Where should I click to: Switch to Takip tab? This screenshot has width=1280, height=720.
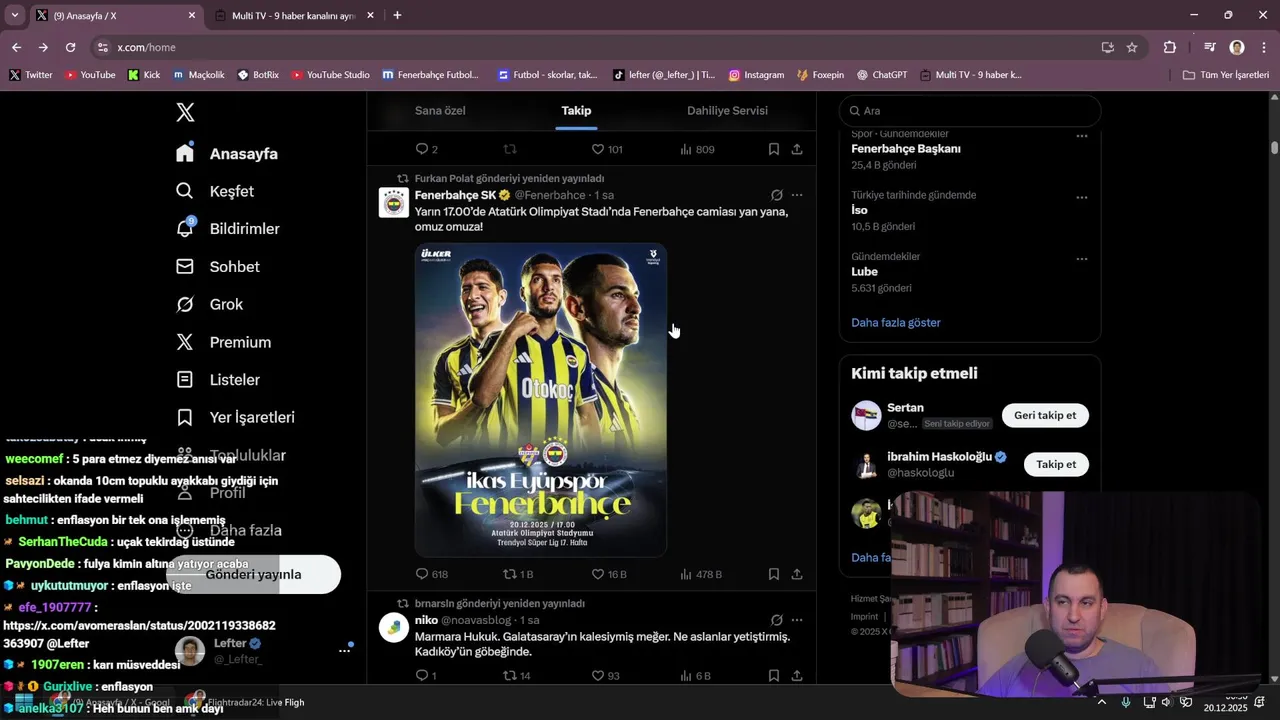576,111
